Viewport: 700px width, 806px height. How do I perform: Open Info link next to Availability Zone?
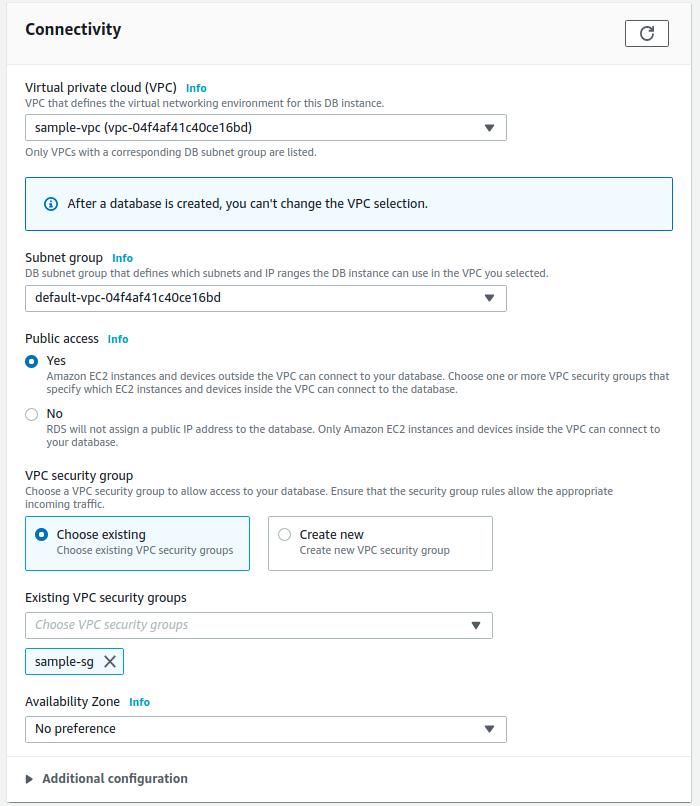[139, 702]
